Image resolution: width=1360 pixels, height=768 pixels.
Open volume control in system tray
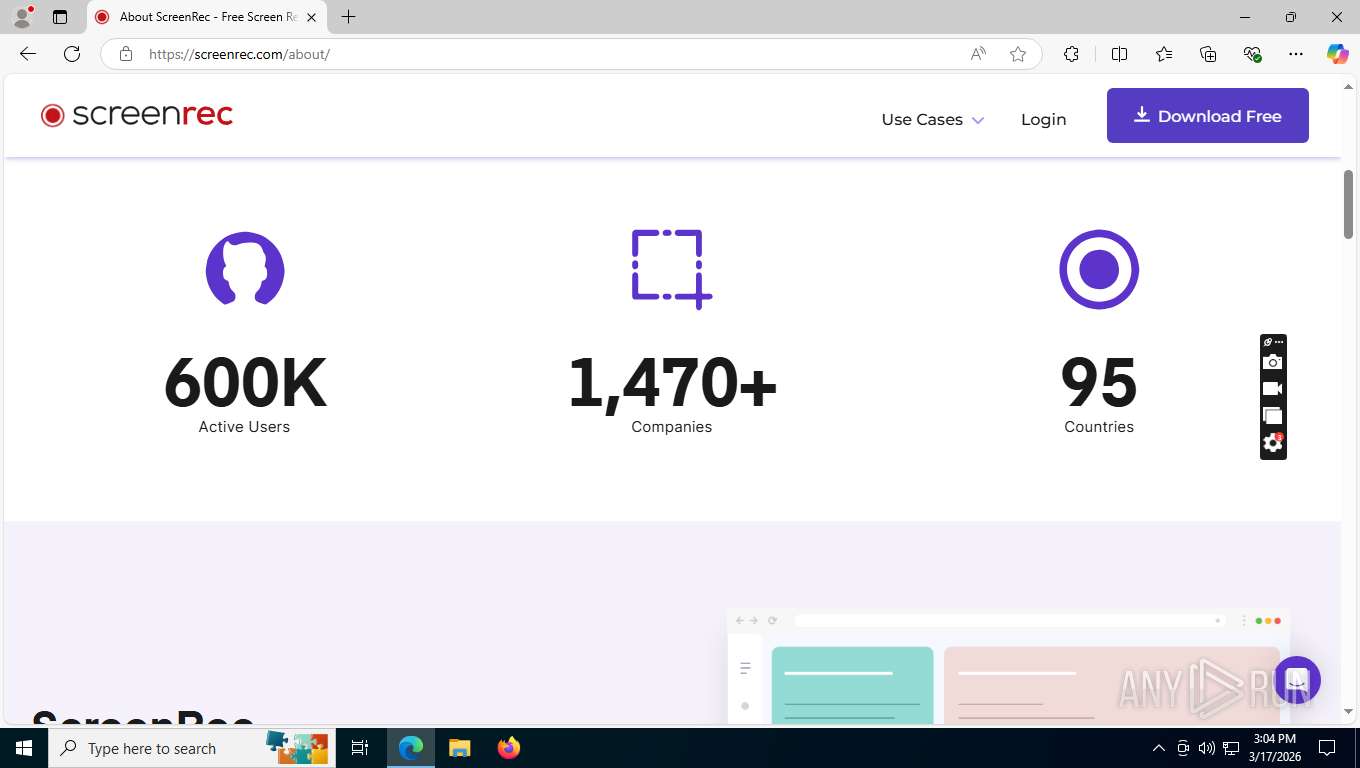coord(1206,748)
